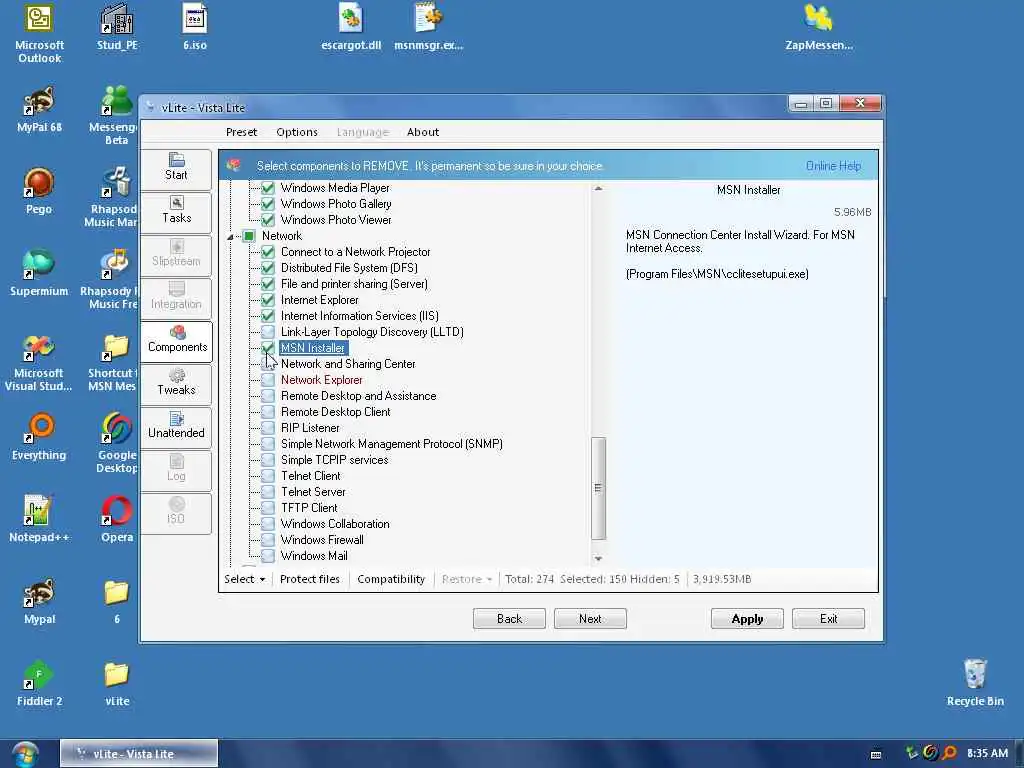Check Telnet Client component checkbox
Viewport: 1024px width, 768px height.
(268, 476)
